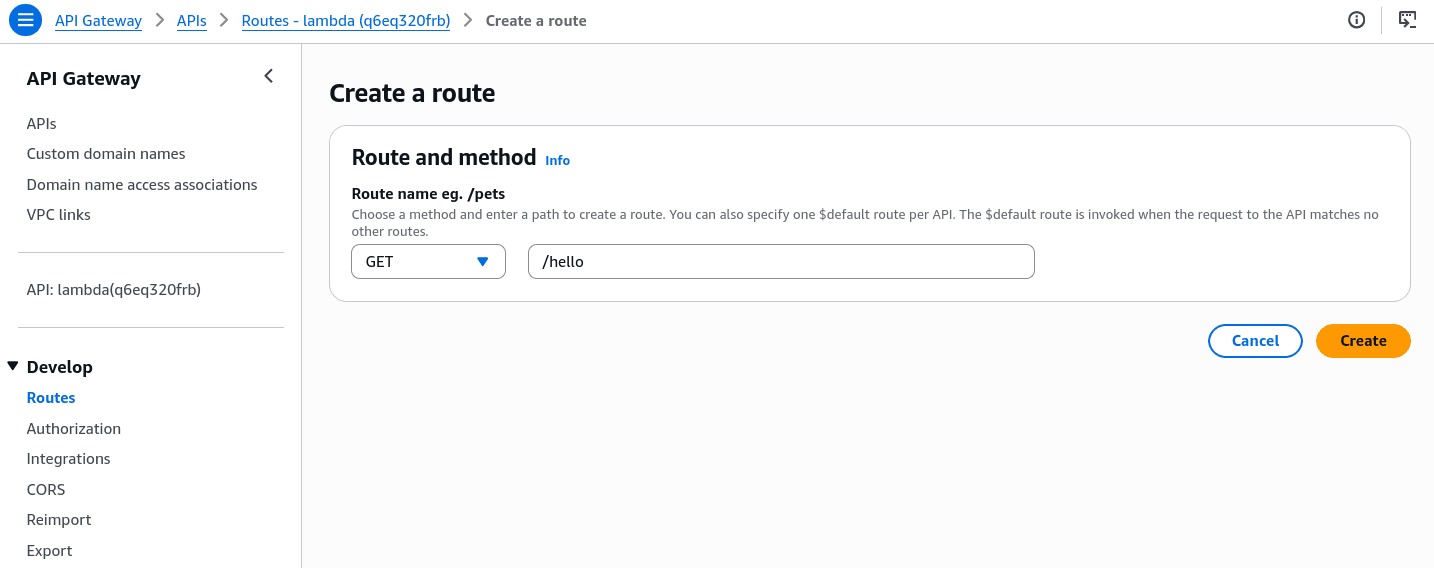The width and height of the screenshot is (1434, 568).
Task: Open Domain name access associations
Action: [x=142, y=185]
